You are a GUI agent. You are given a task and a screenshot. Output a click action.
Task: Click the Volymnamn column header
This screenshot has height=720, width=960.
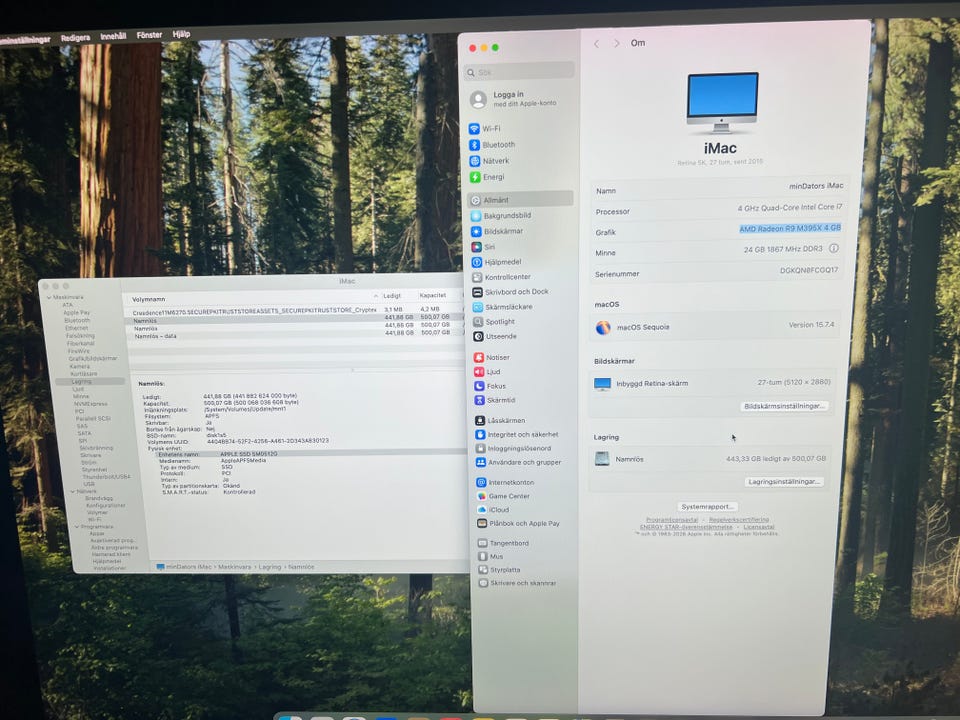149,299
